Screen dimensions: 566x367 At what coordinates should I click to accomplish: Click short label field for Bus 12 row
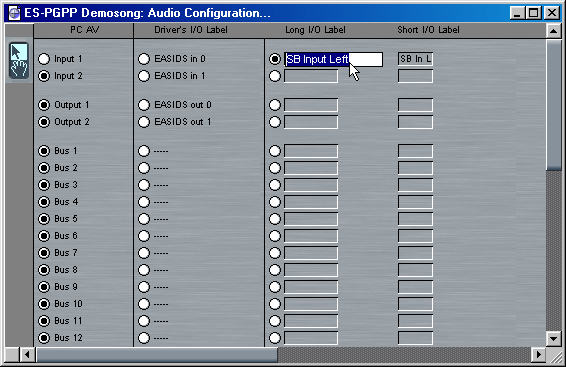415,338
